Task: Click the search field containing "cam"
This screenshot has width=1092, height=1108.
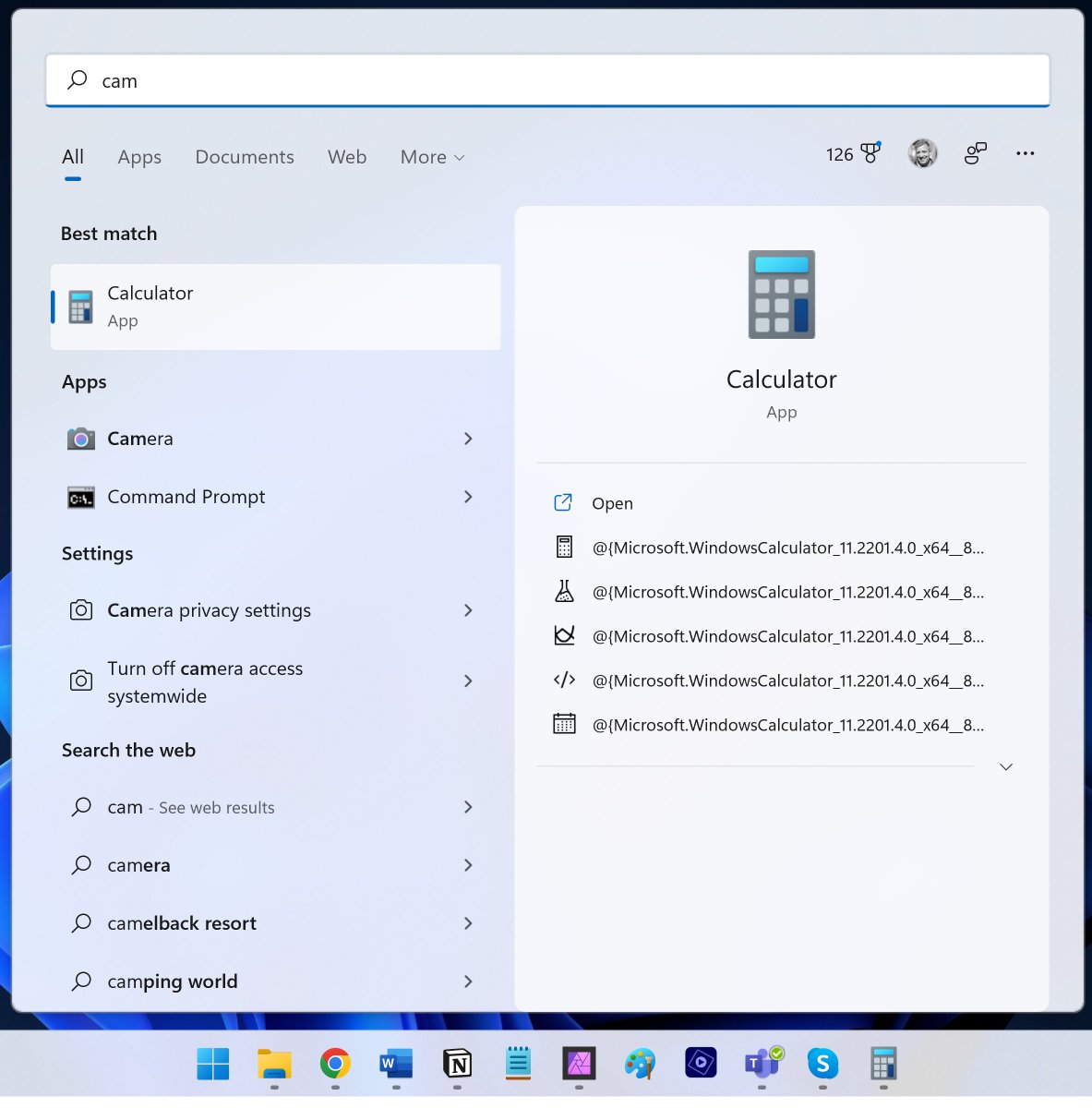Action: tap(547, 80)
